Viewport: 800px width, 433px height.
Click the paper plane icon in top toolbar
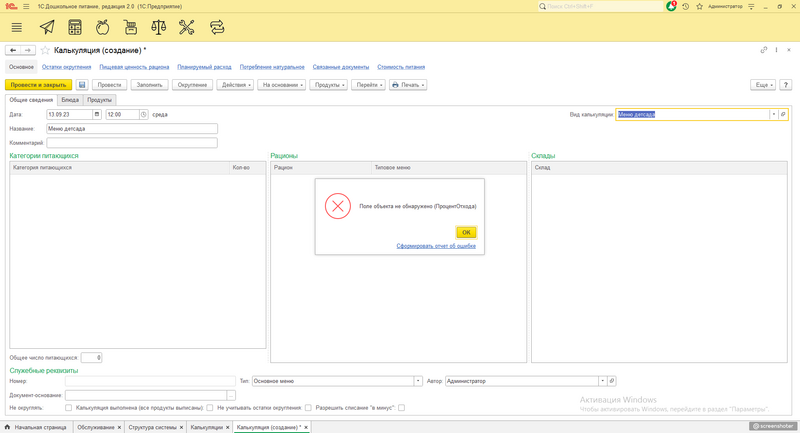tap(47, 27)
